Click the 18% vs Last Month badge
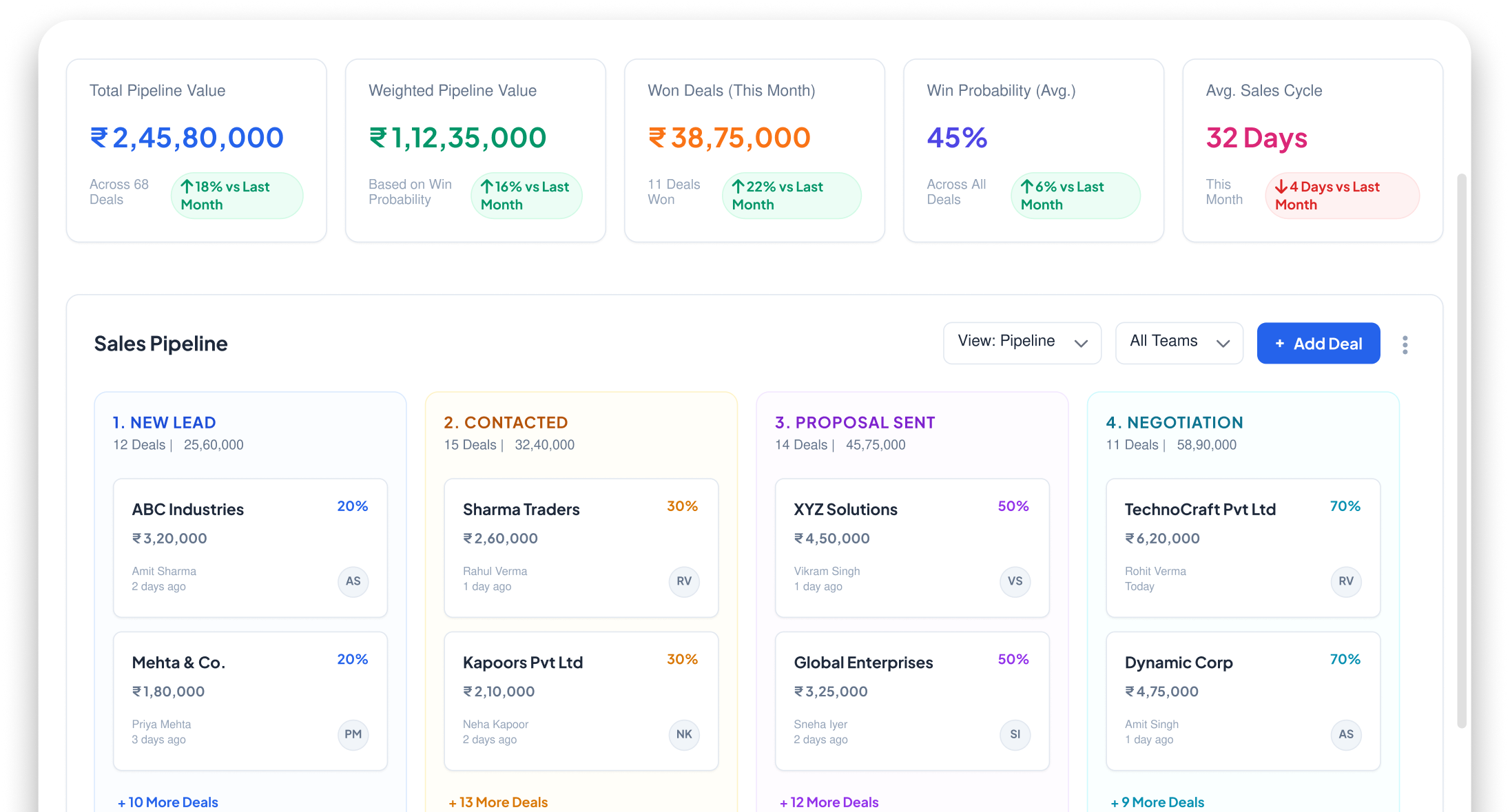This screenshot has width=1510, height=812. pyautogui.click(x=237, y=196)
